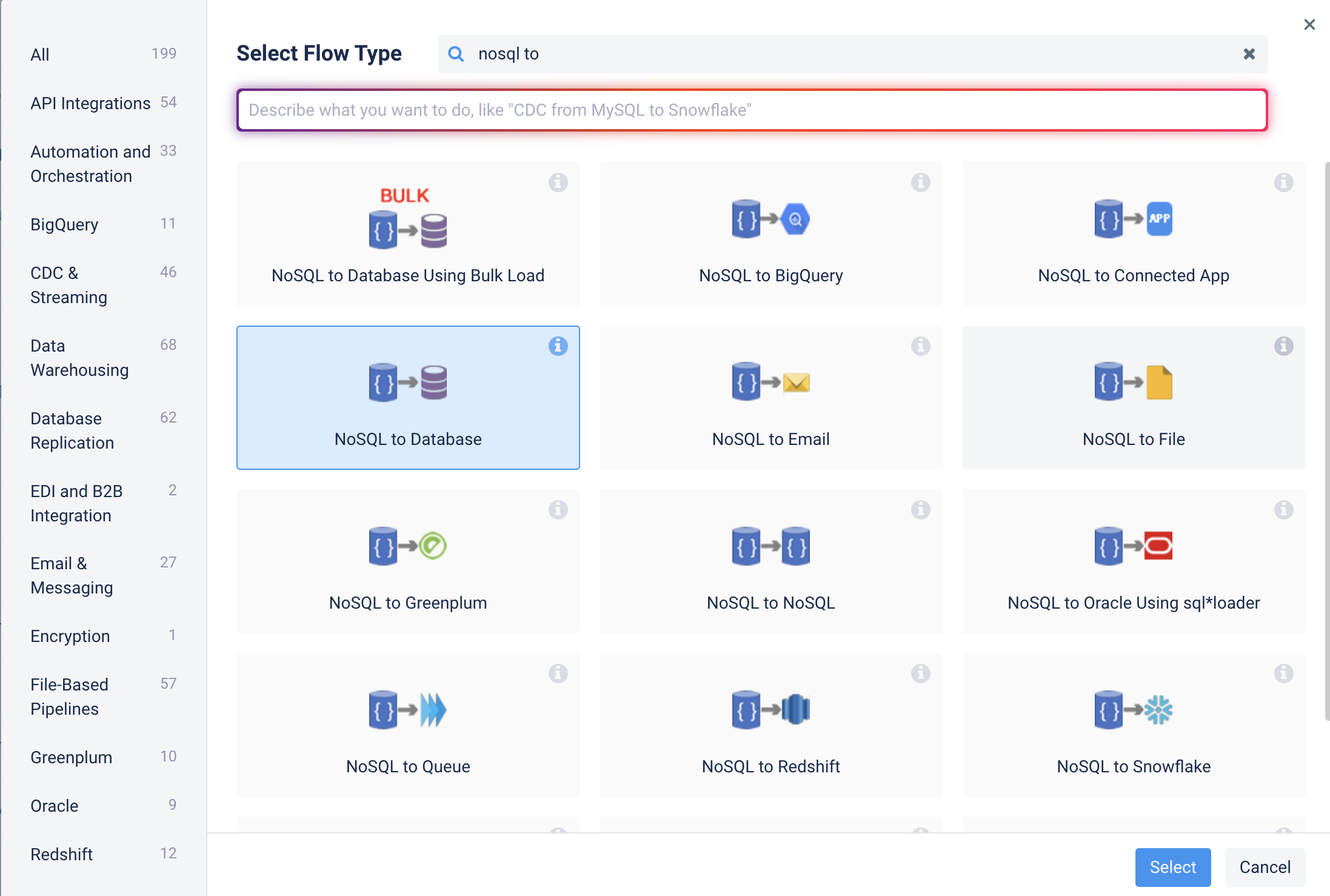Image resolution: width=1330 pixels, height=896 pixels.
Task: Click the selected NoSQL to Database card
Action: 408,398
